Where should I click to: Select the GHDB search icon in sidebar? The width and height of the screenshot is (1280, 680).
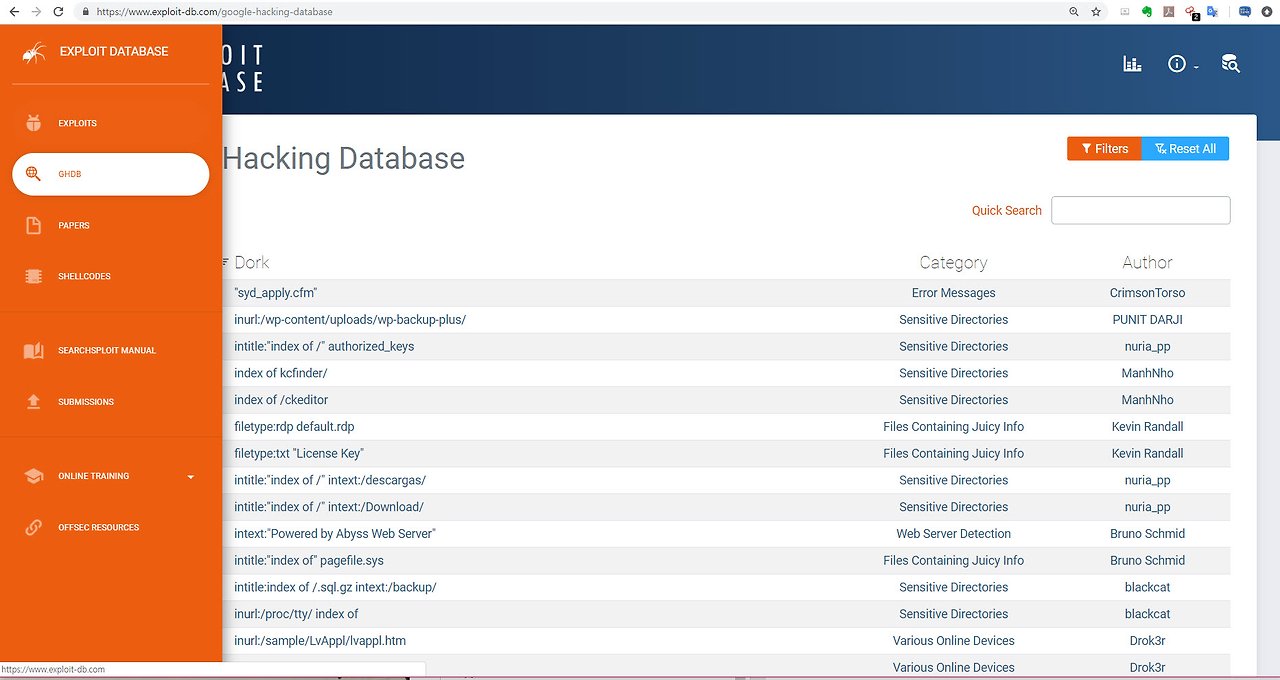click(34, 174)
